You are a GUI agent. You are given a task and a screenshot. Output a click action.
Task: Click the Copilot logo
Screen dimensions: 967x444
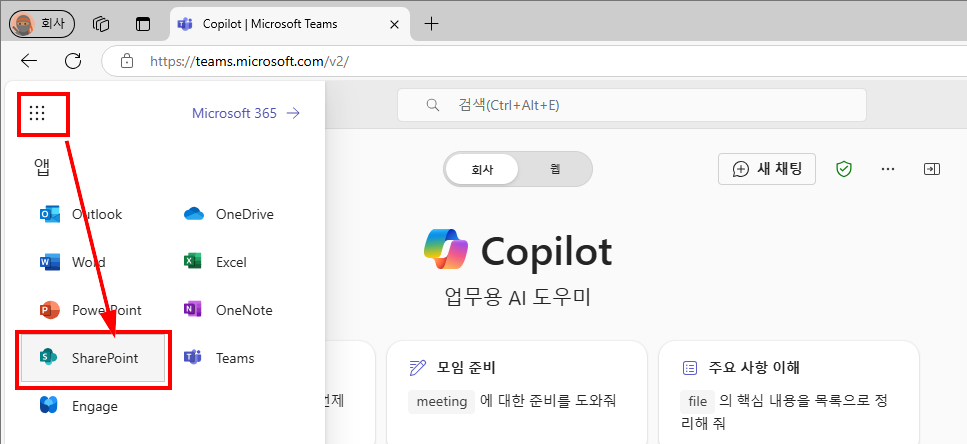pos(446,249)
